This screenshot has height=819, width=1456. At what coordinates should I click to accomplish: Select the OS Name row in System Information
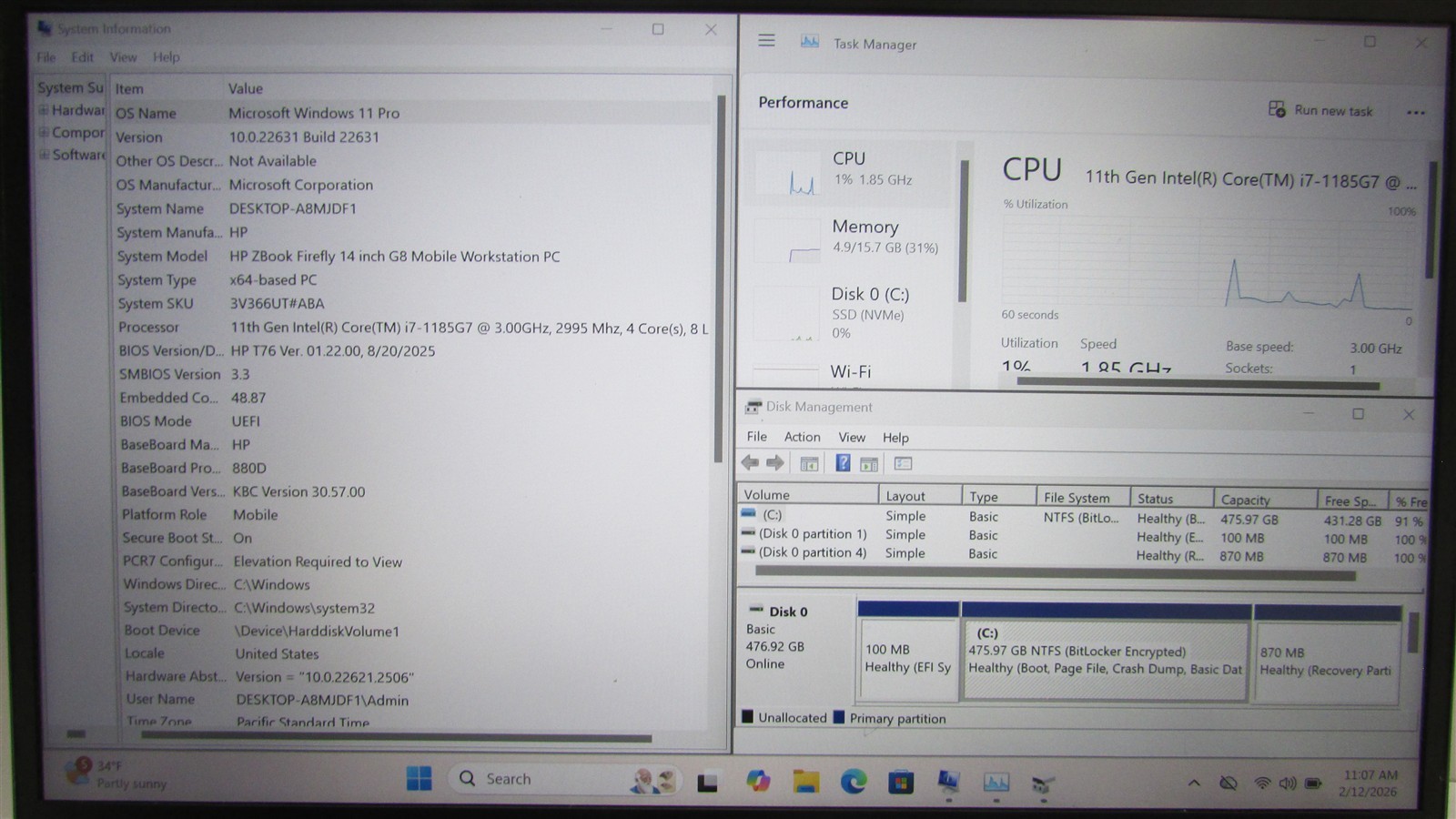pyautogui.click(x=411, y=113)
